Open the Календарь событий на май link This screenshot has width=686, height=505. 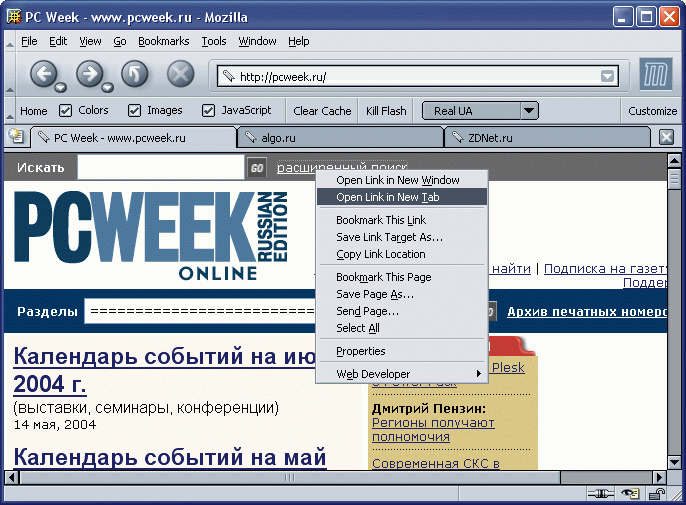coord(170,457)
